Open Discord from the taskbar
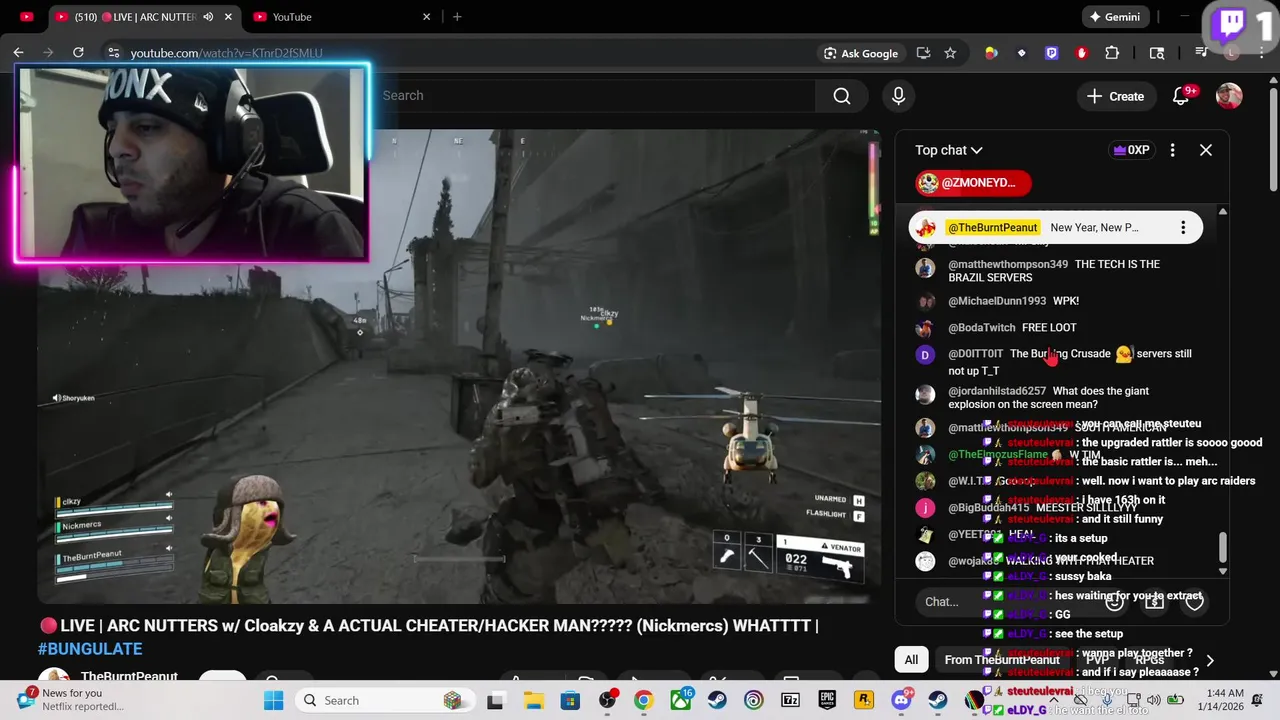 pos(901,700)
